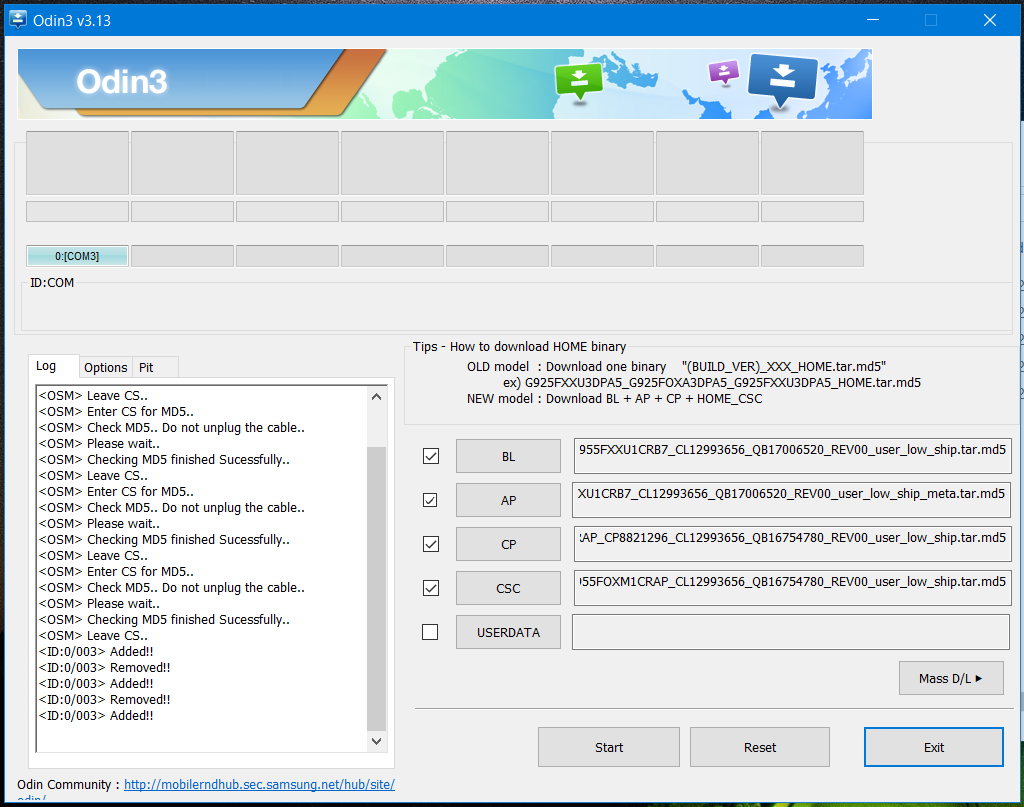Select the 0:[COM3] port slot
Viewport: 1024px width, 807px height.
[x=77, y=256]
